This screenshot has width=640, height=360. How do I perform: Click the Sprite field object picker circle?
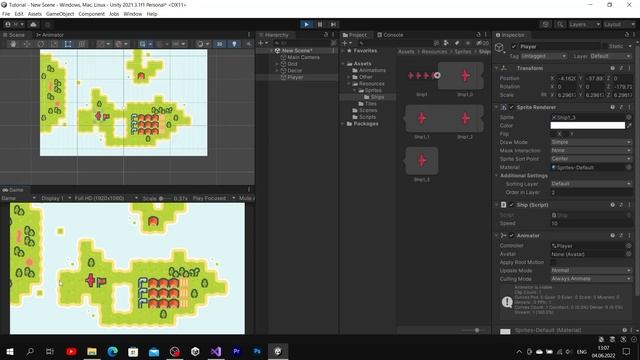(x=629, y=117)
